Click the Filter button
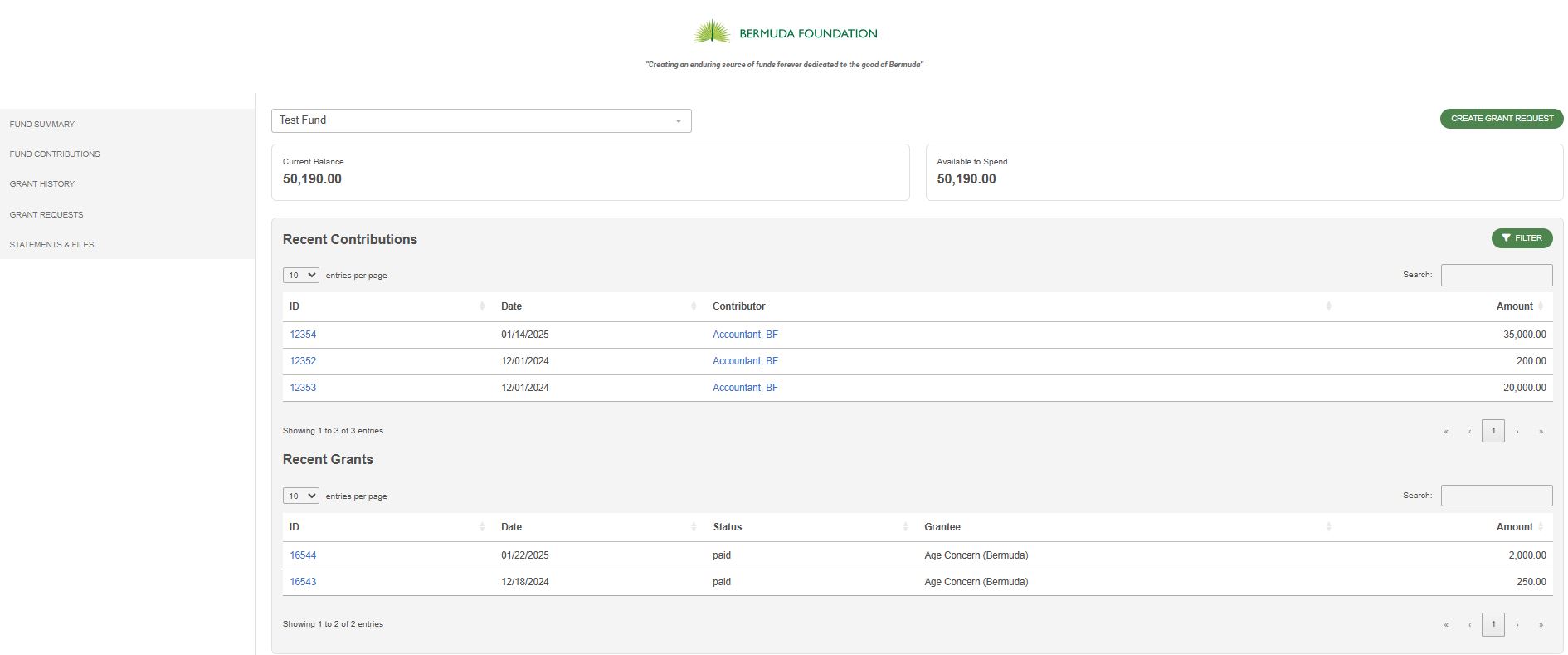 1522,238
